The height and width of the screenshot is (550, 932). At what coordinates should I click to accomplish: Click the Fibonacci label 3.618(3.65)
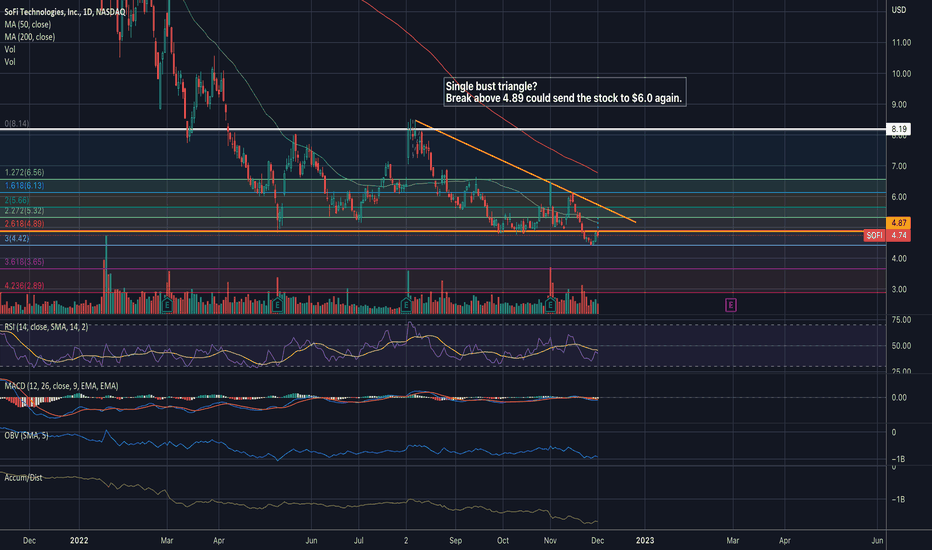pos(24,262)
